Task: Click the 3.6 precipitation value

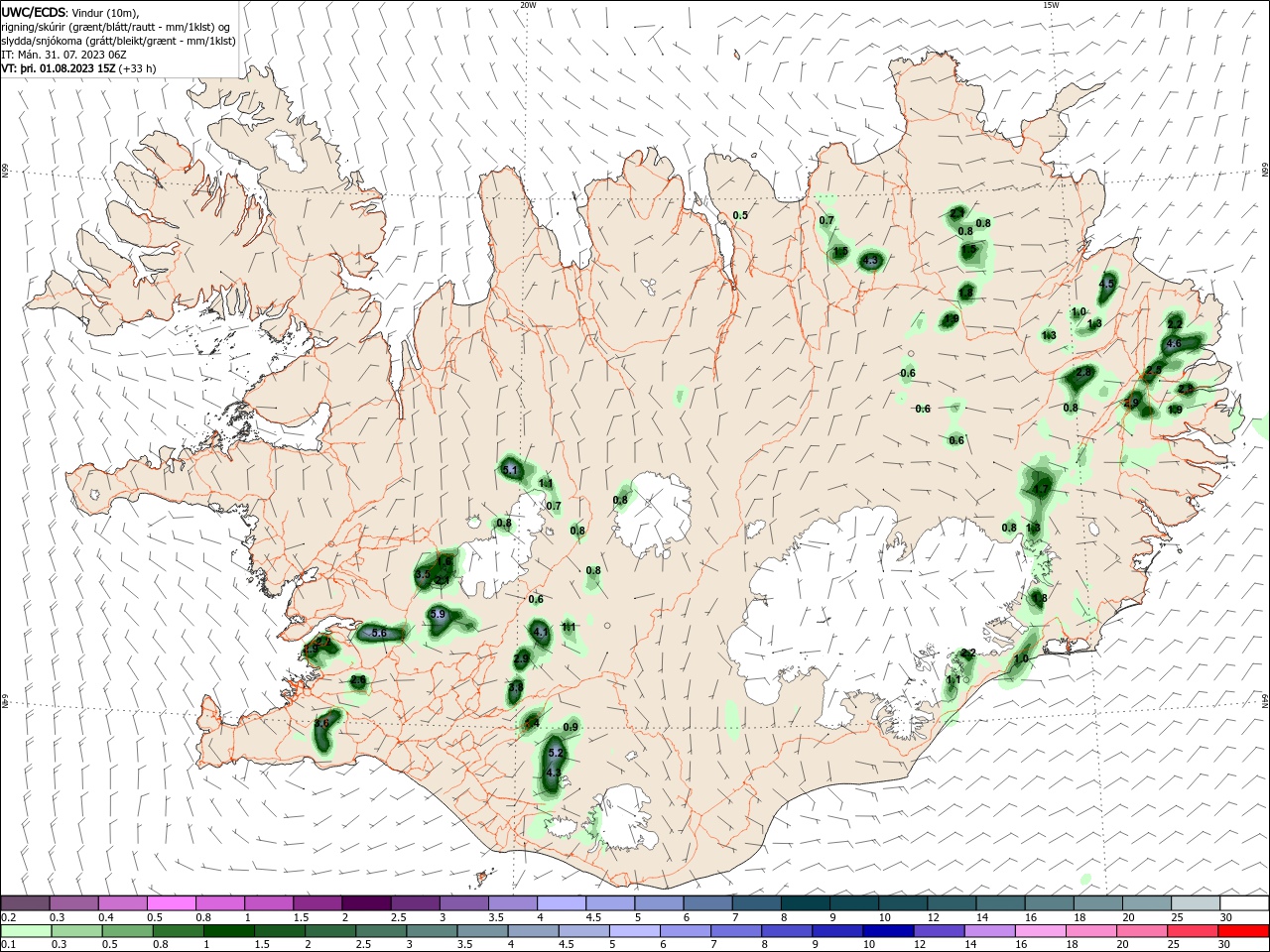Action: [x=320, y=724]
